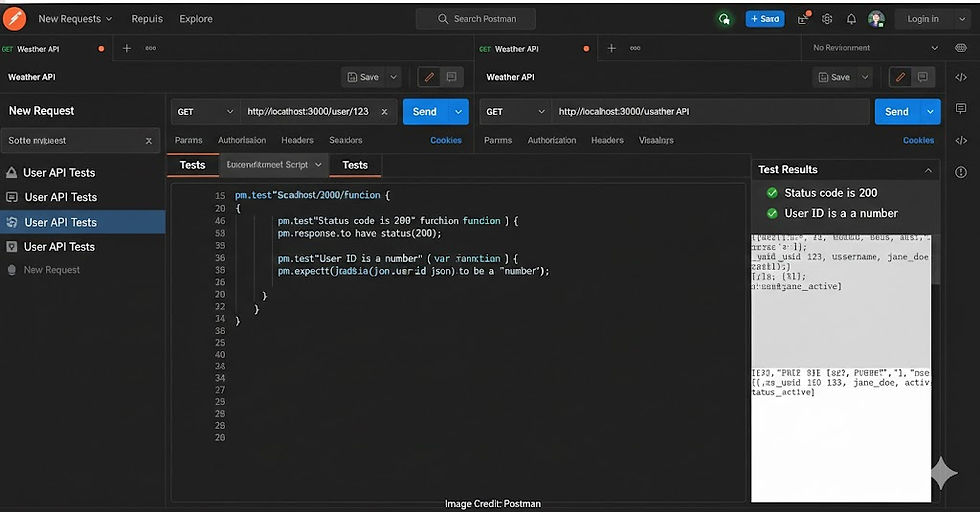The image size is (980, 512).
Task: Click the Postman logo icon
Action: (x=14, y=19)
